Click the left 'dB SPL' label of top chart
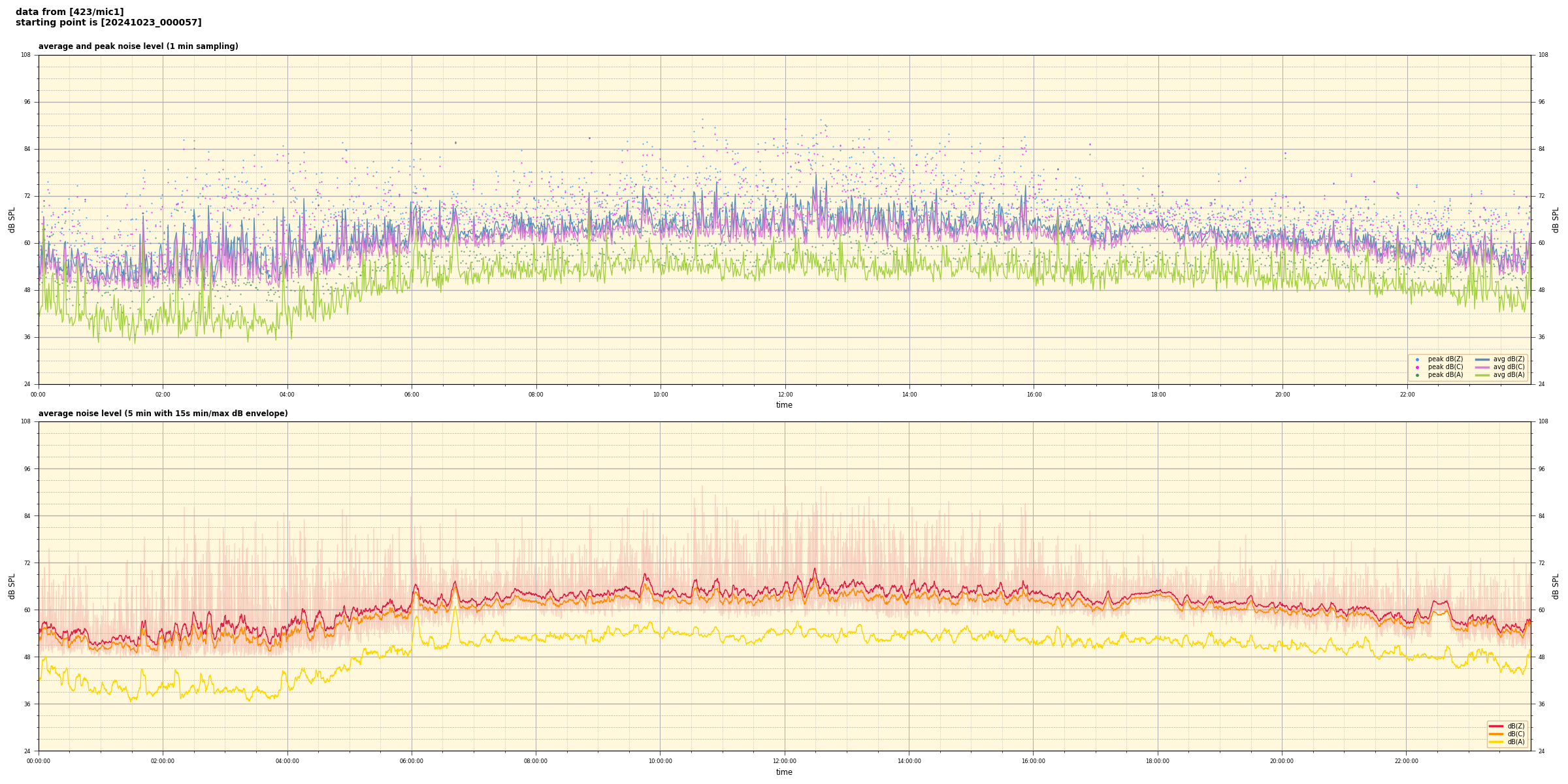Screen dimensions: 1568x784 pos(12,220)
